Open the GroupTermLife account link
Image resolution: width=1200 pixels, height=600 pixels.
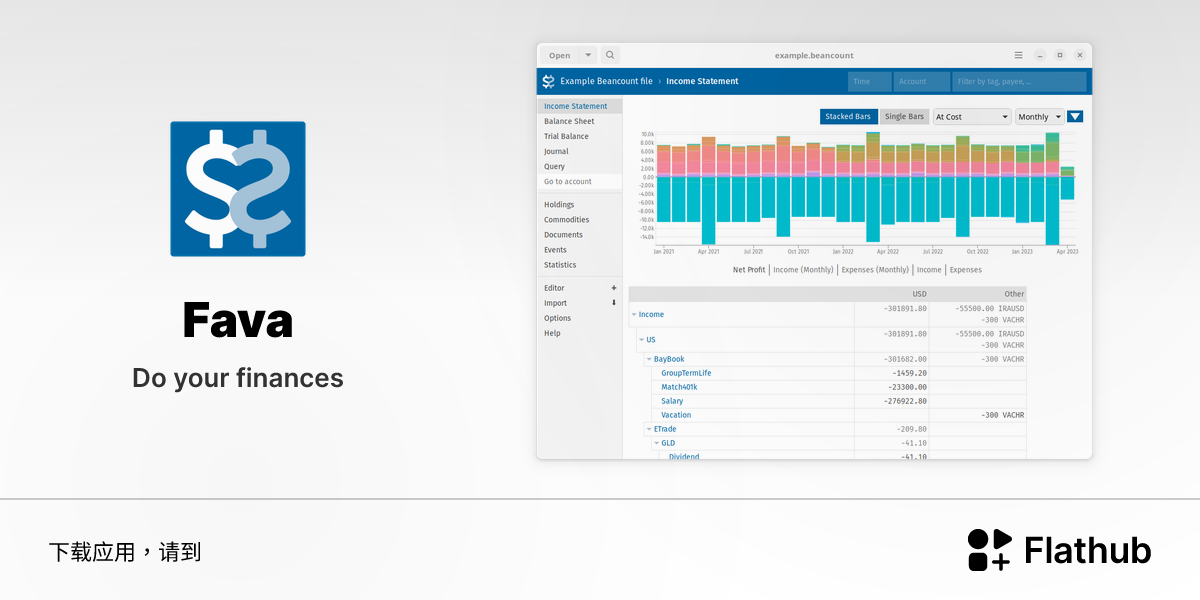pyautogui.click(x=686, y=373)
